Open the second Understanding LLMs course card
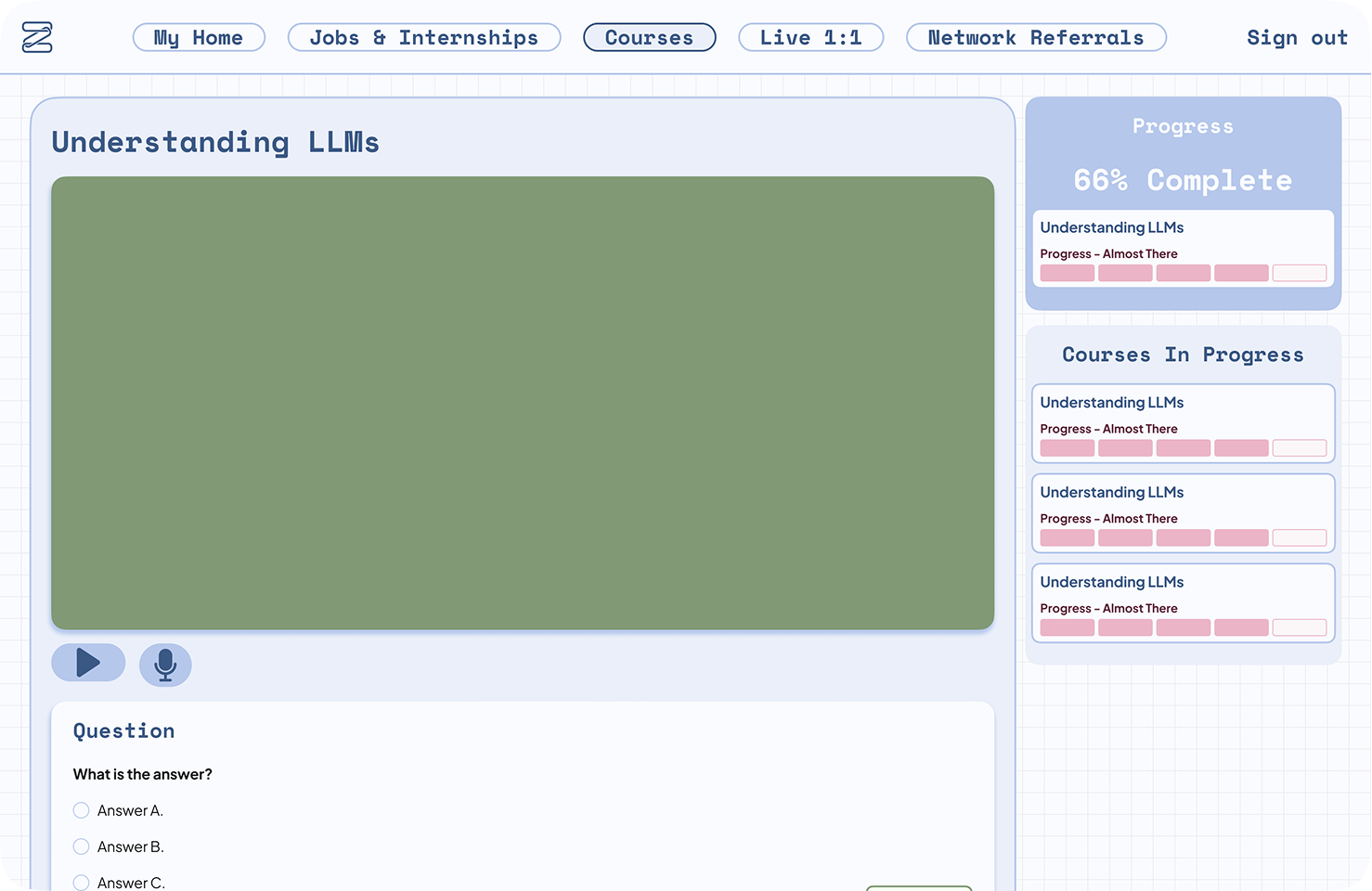Screen dimensions: 1372x891 click(x=1183, y=513)
